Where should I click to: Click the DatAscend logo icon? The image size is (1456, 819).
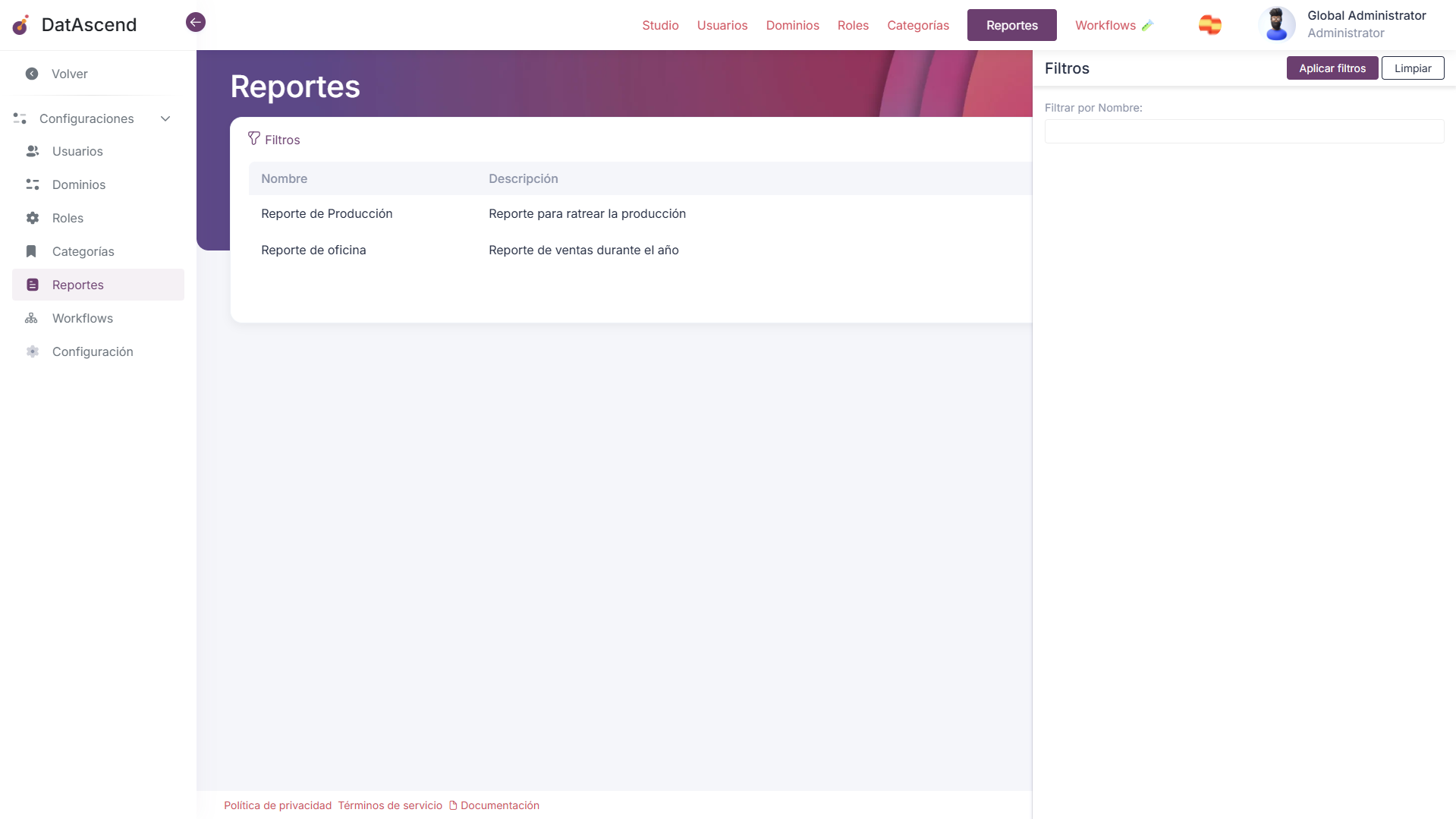[21, 25]
